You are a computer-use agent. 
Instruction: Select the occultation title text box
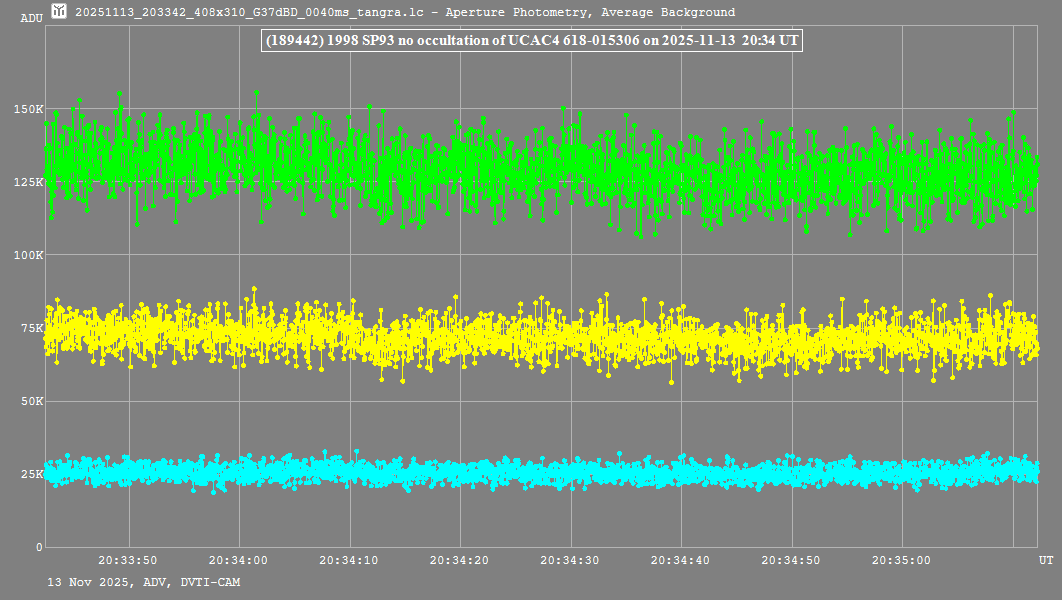click(531, 40)
